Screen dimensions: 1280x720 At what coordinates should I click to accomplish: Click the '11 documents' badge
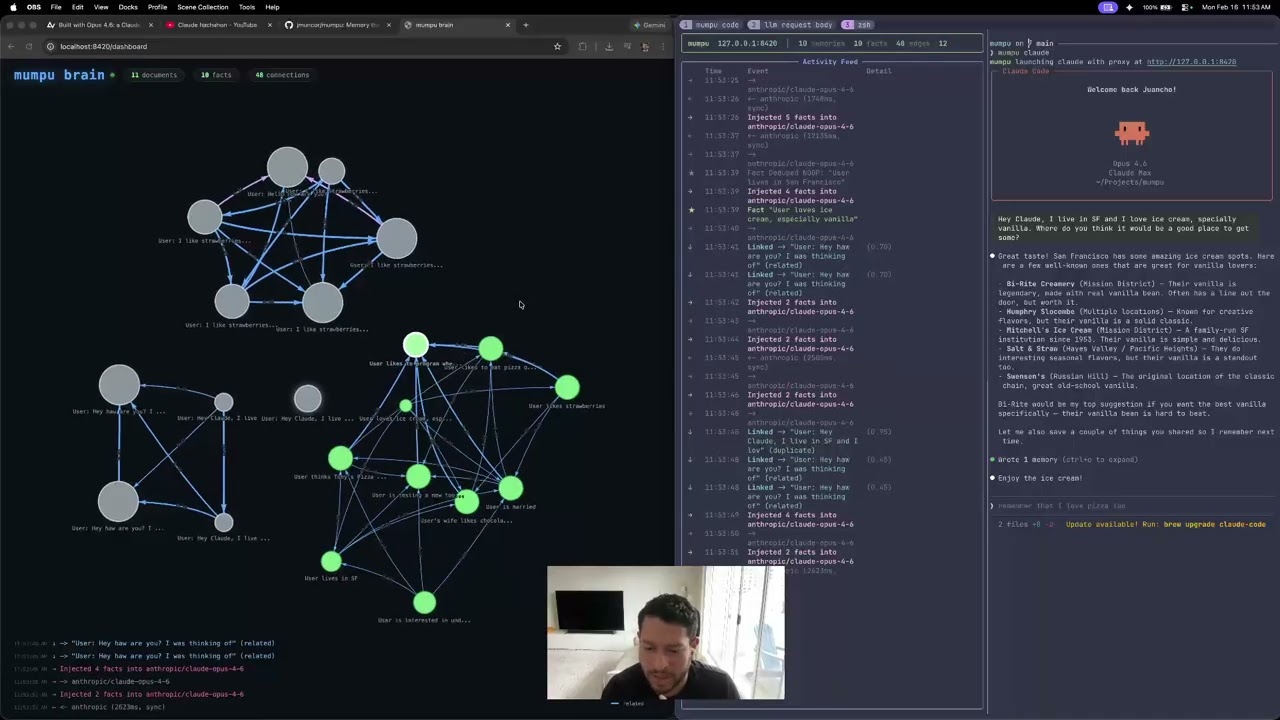(x=154, y=75)
